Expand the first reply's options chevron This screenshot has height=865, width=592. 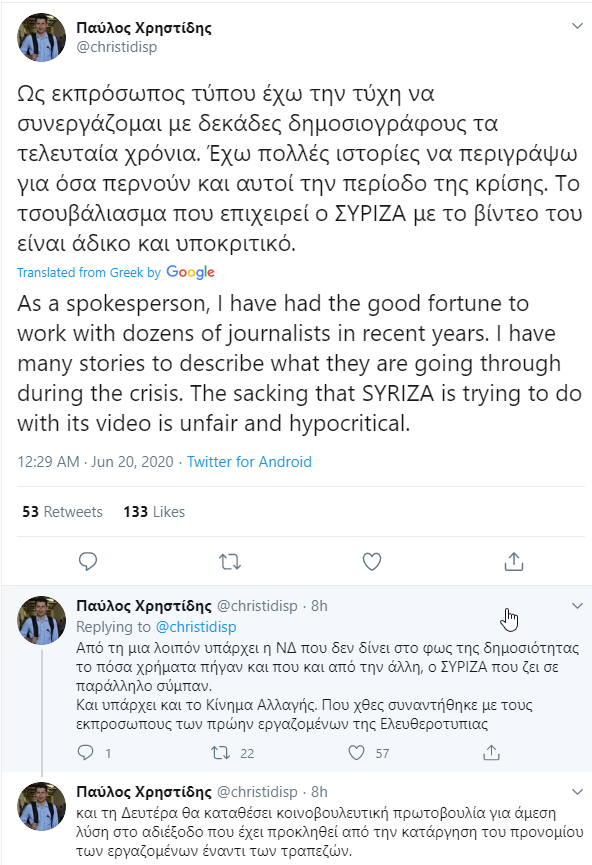coord(577,606)
